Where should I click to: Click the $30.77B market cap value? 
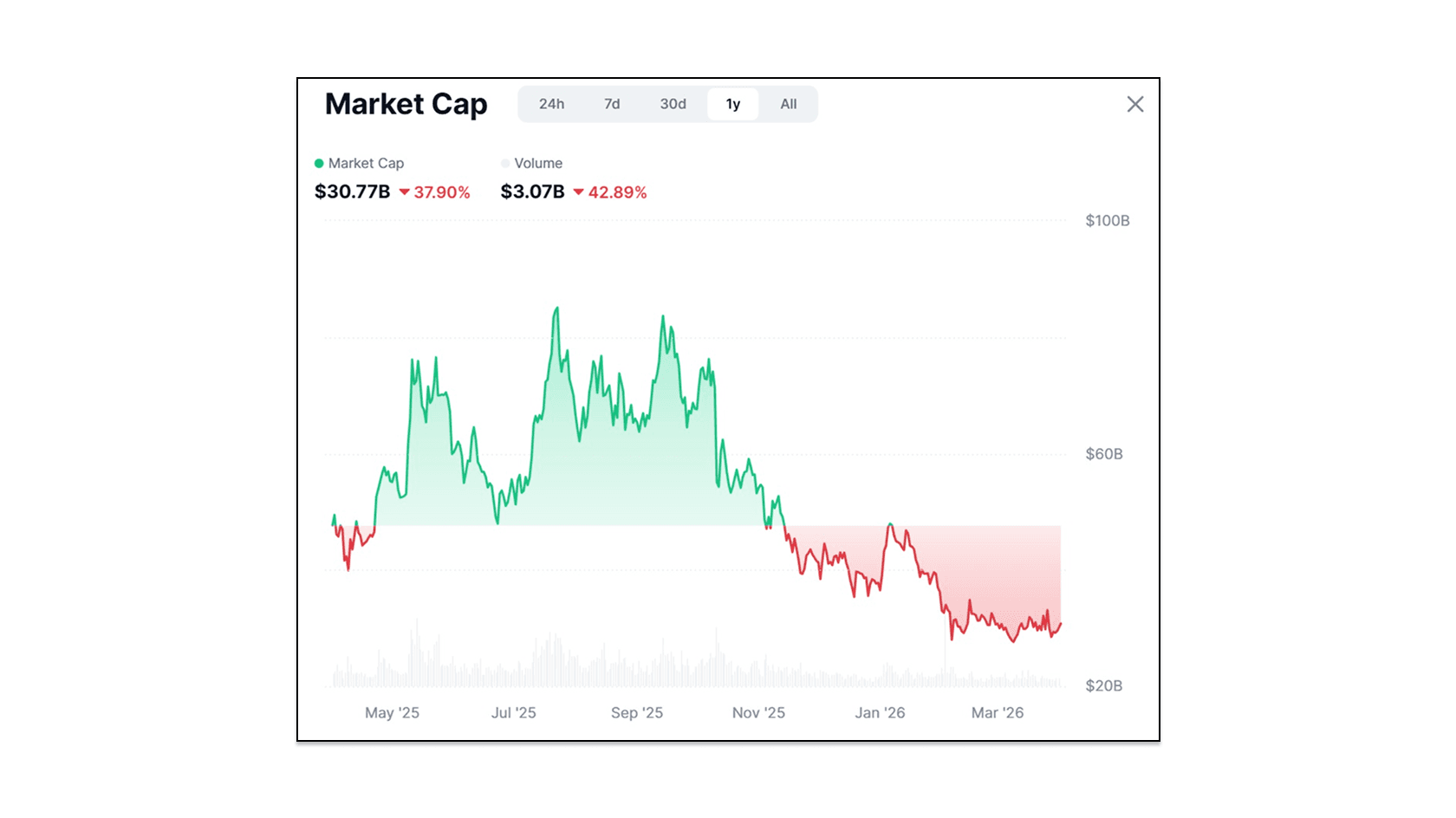352,192
